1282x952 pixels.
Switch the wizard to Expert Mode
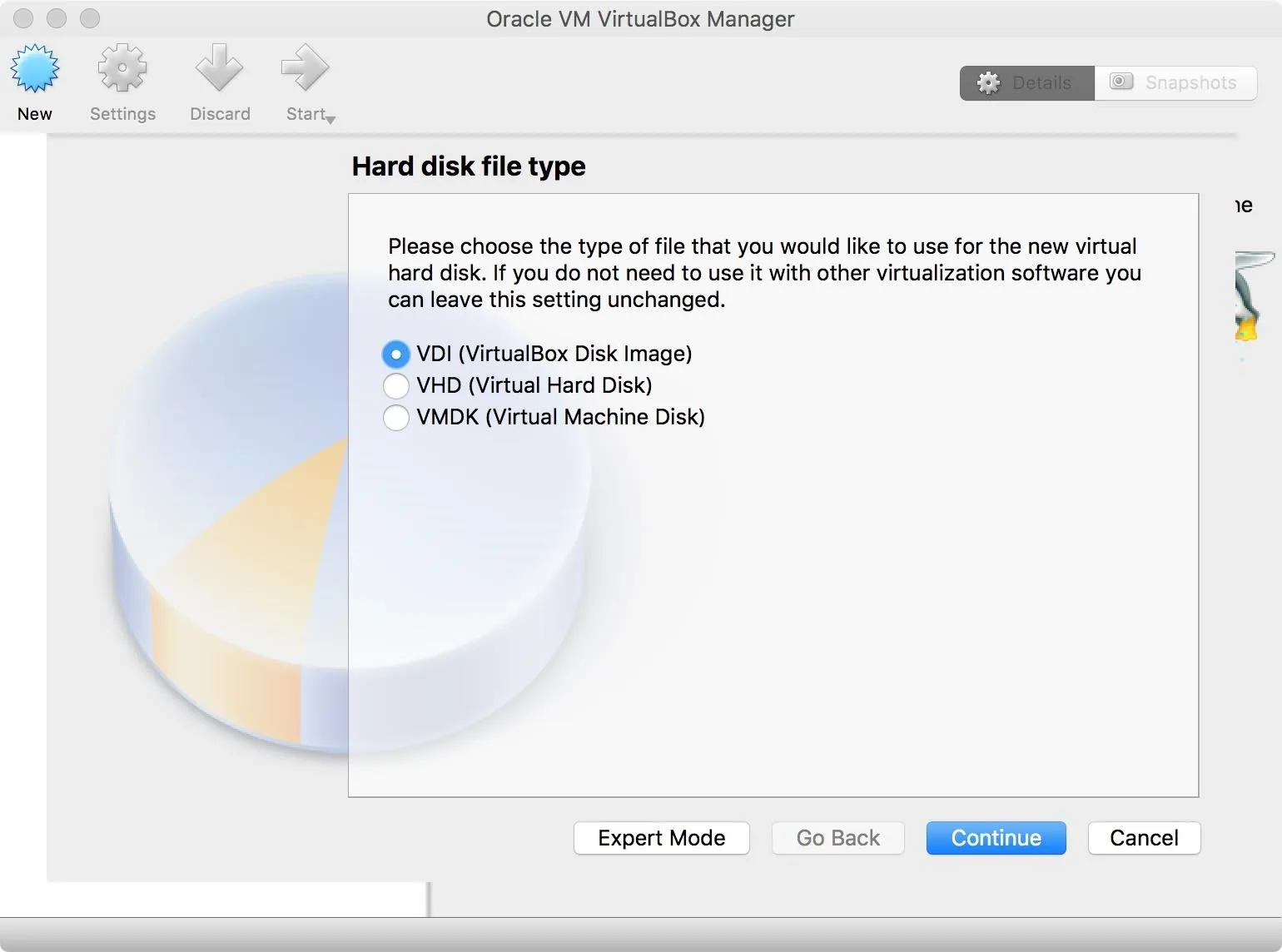pyautogui.click(x=662, y=838)
